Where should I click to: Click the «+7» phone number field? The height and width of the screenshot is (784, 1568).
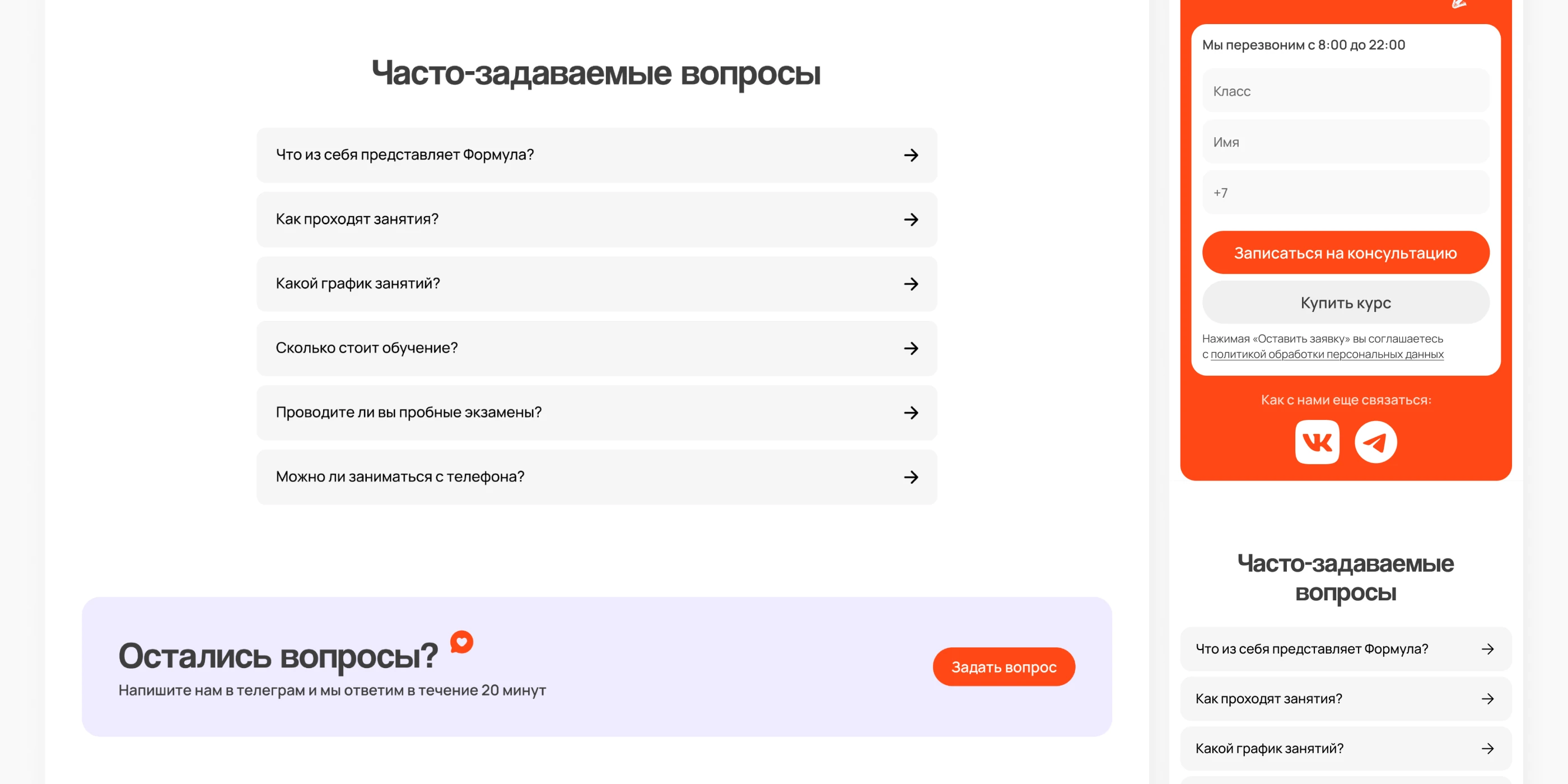[1345, 192]
